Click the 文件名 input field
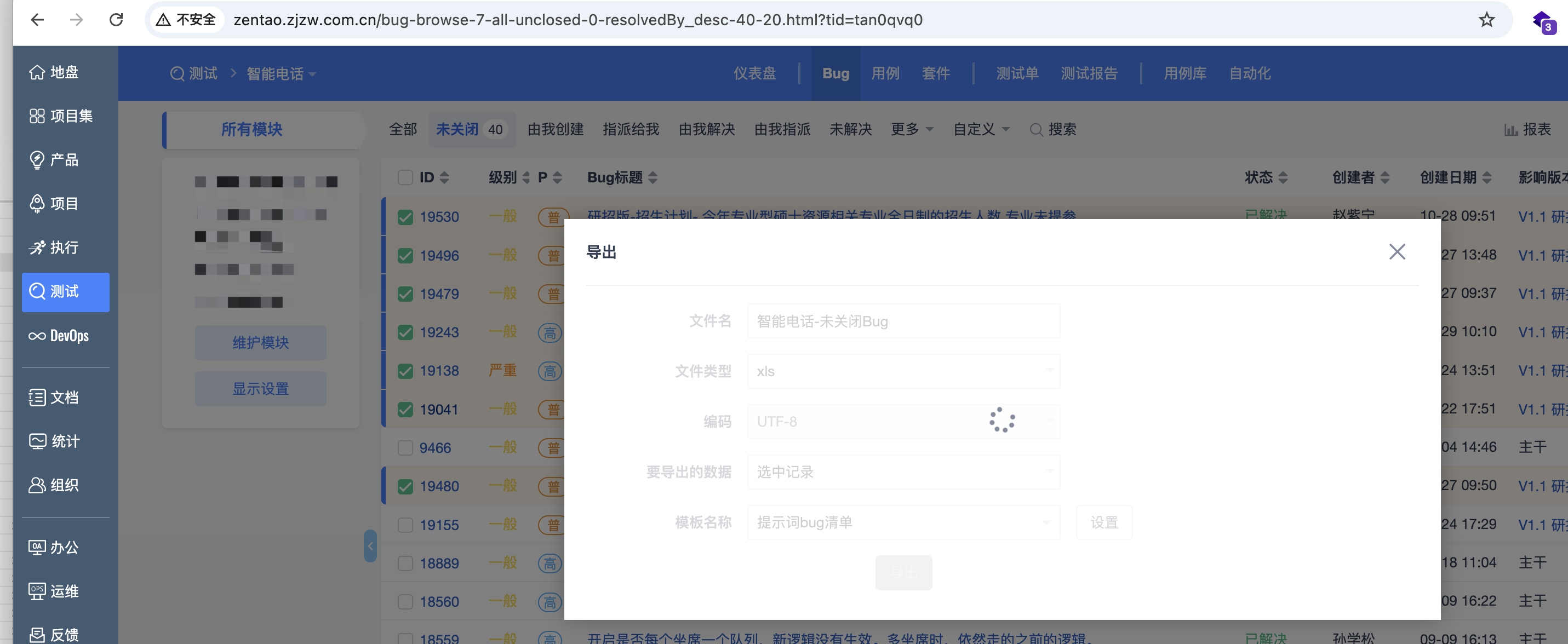The image size is (1568, 644). 903,321
